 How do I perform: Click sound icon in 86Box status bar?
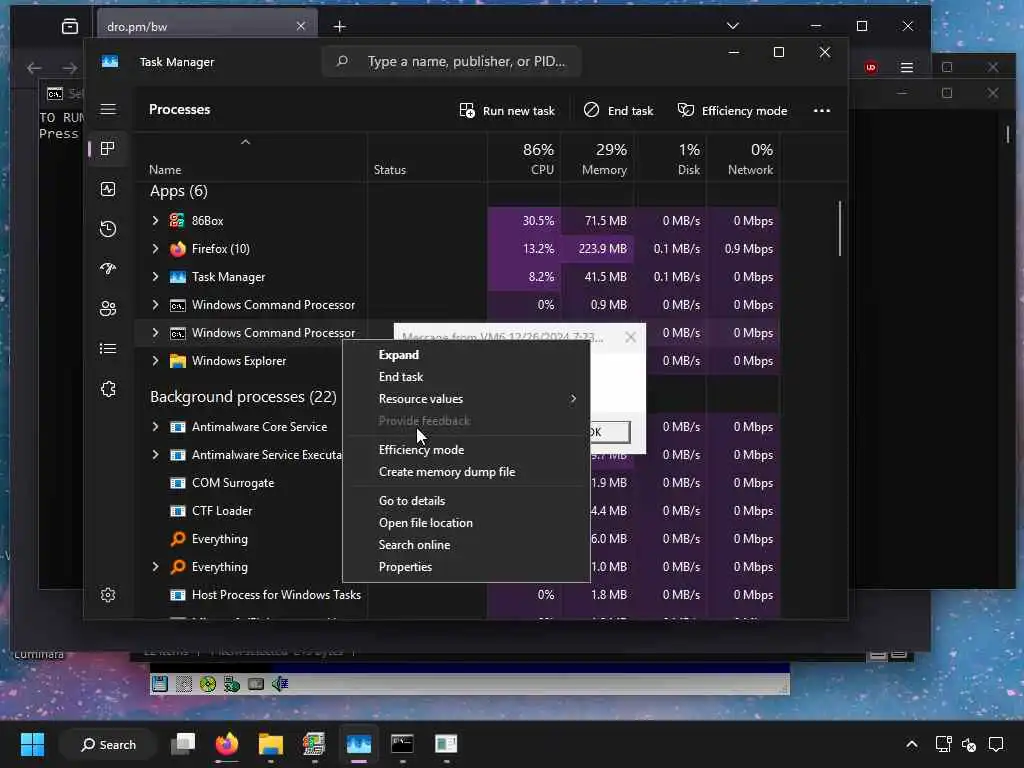pyautogui.click(x=280, y=684)
